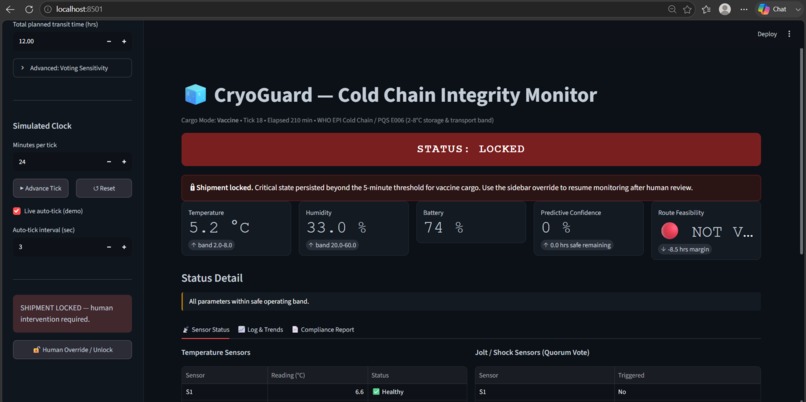The height and width of the screenshot is (402, 806).
Task: Click Human Override / Unlock button
Action: coord(72,350)
